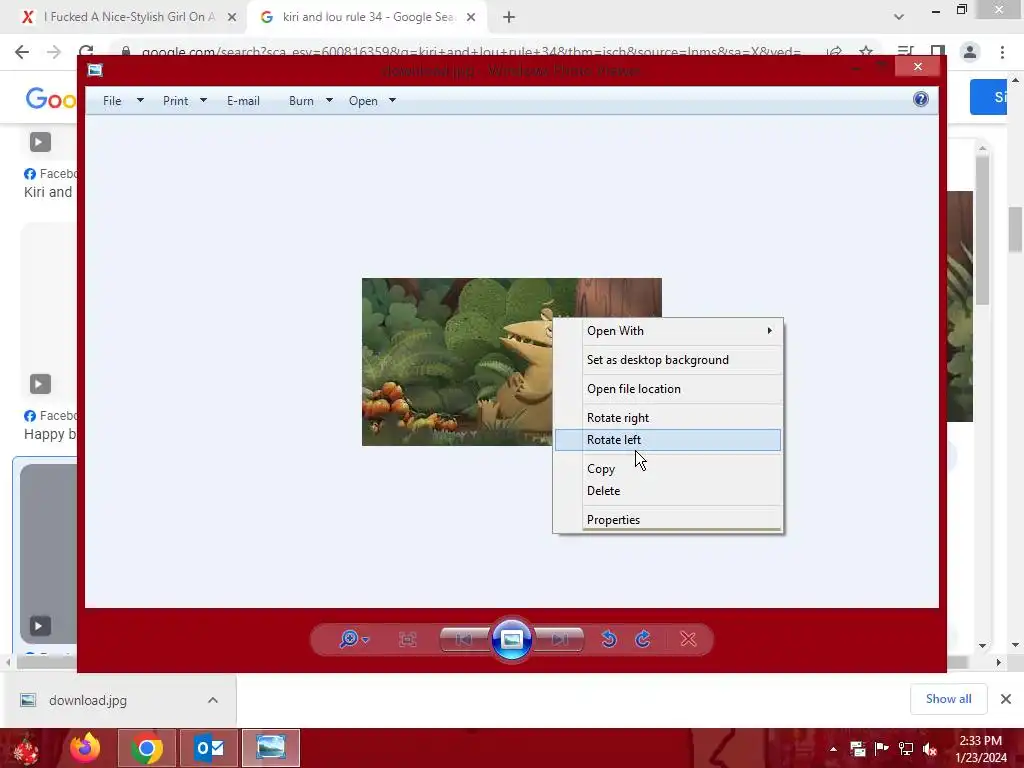Click the E-mail toolbar button
The image size is (1024, 768).
click(x=243, y=101)
